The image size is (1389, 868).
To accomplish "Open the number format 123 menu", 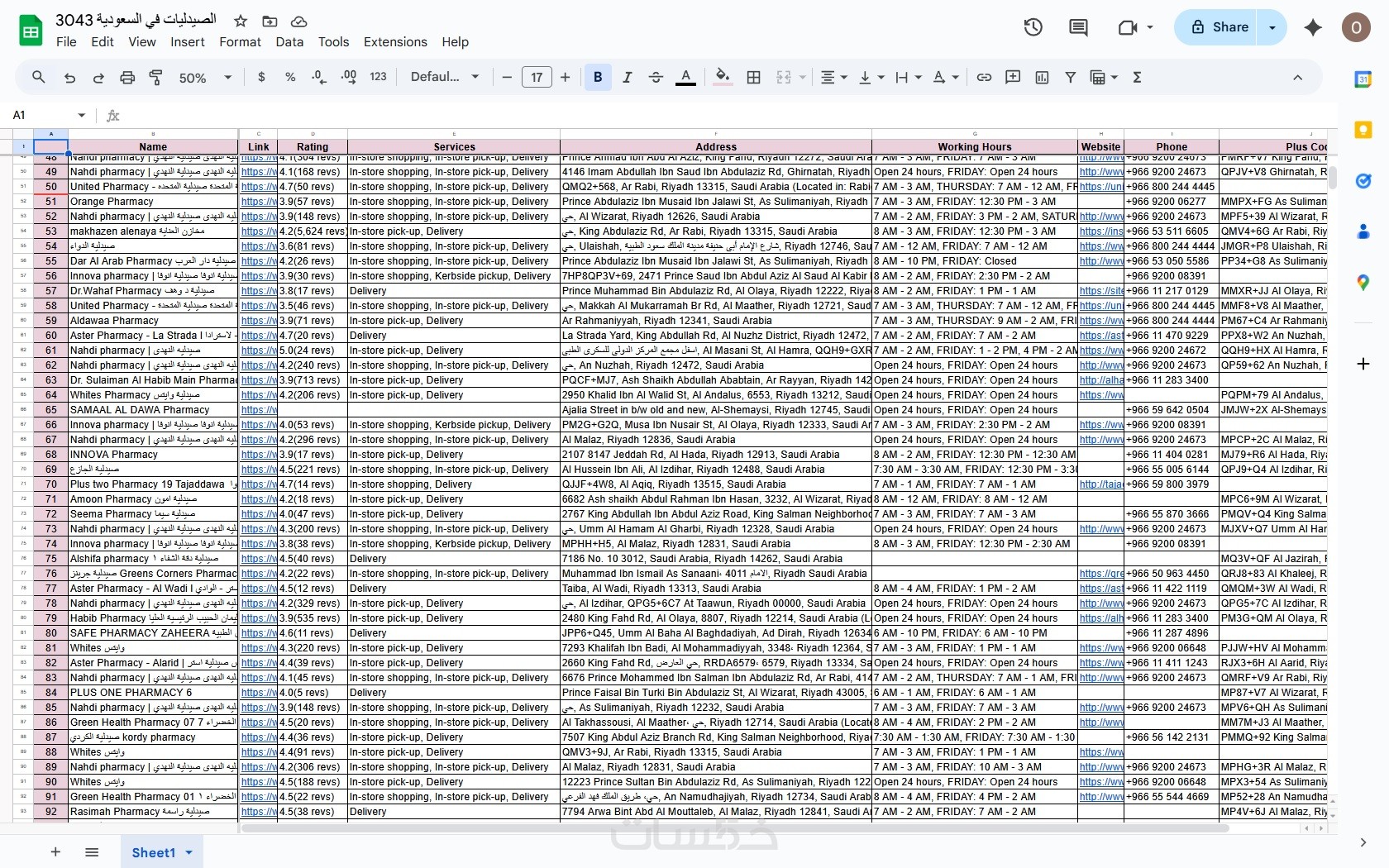I will click(x=378, y=77).
